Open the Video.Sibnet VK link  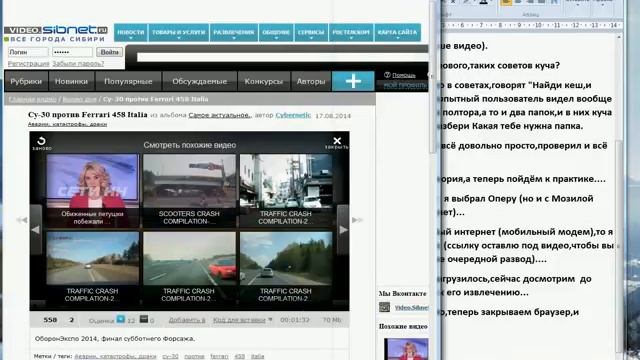(x=411, y=308)
